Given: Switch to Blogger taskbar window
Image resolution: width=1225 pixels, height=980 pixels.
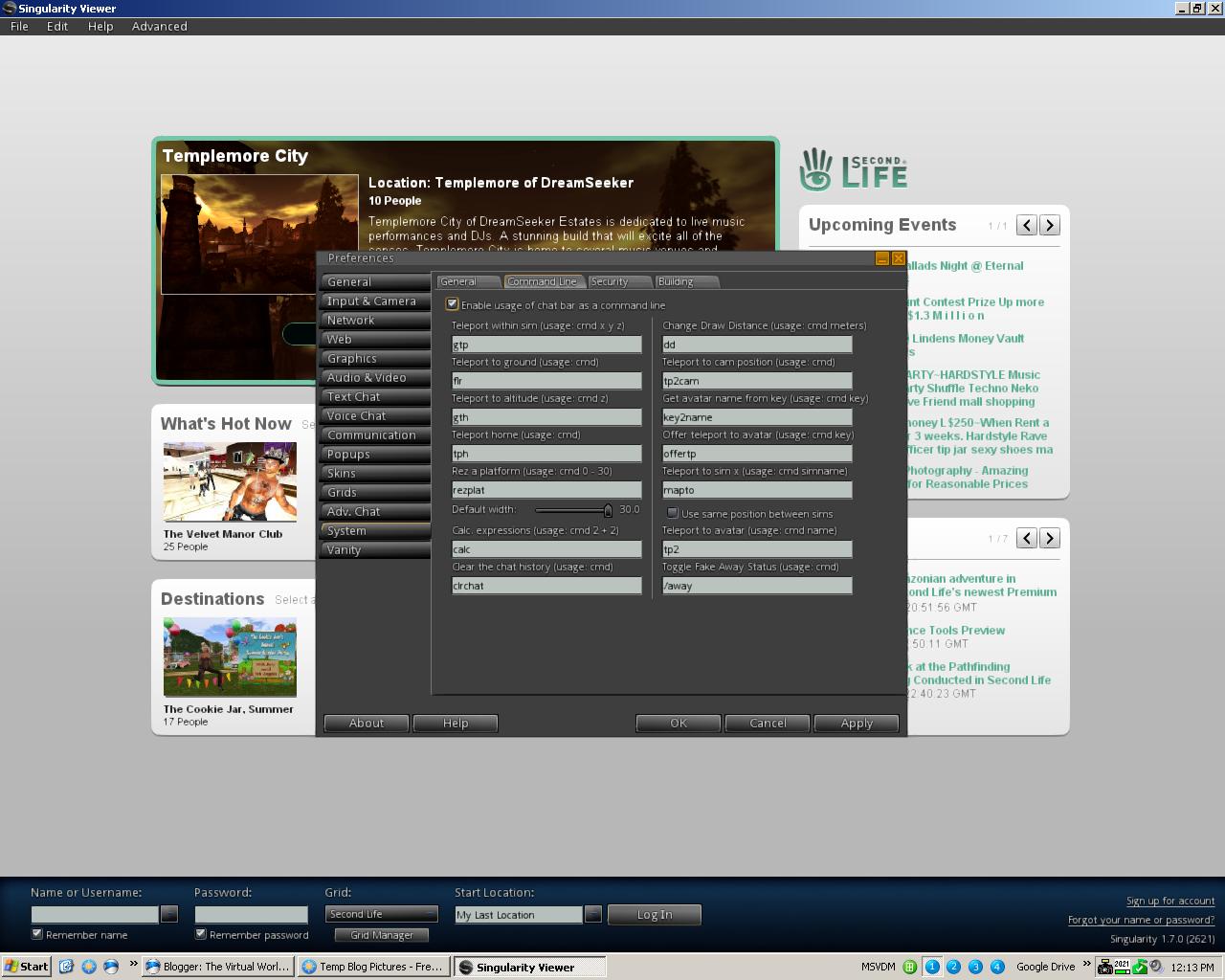Looking at the screenshot, I should point(217,967).
